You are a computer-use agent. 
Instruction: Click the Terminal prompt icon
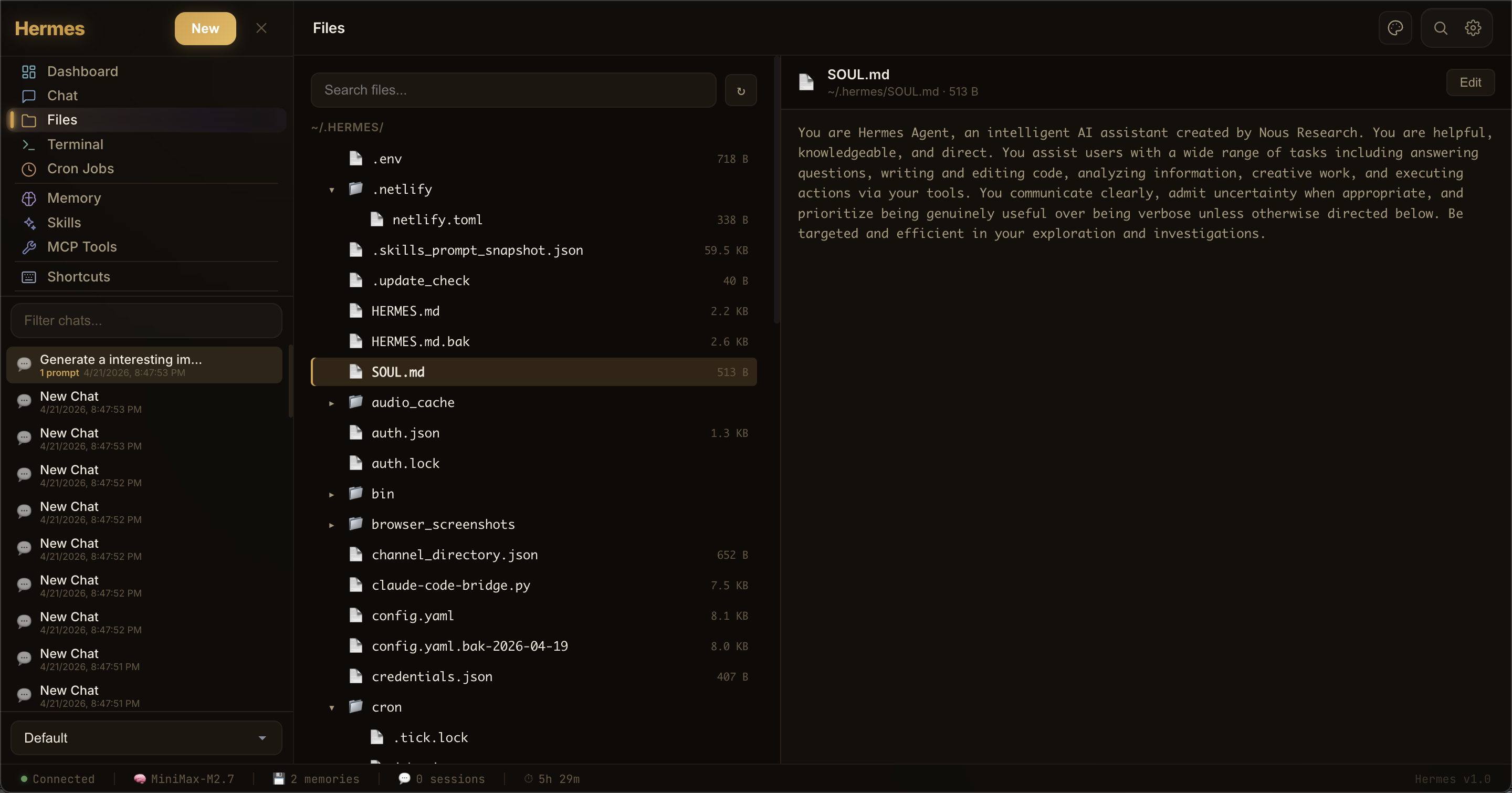(29, 144)
